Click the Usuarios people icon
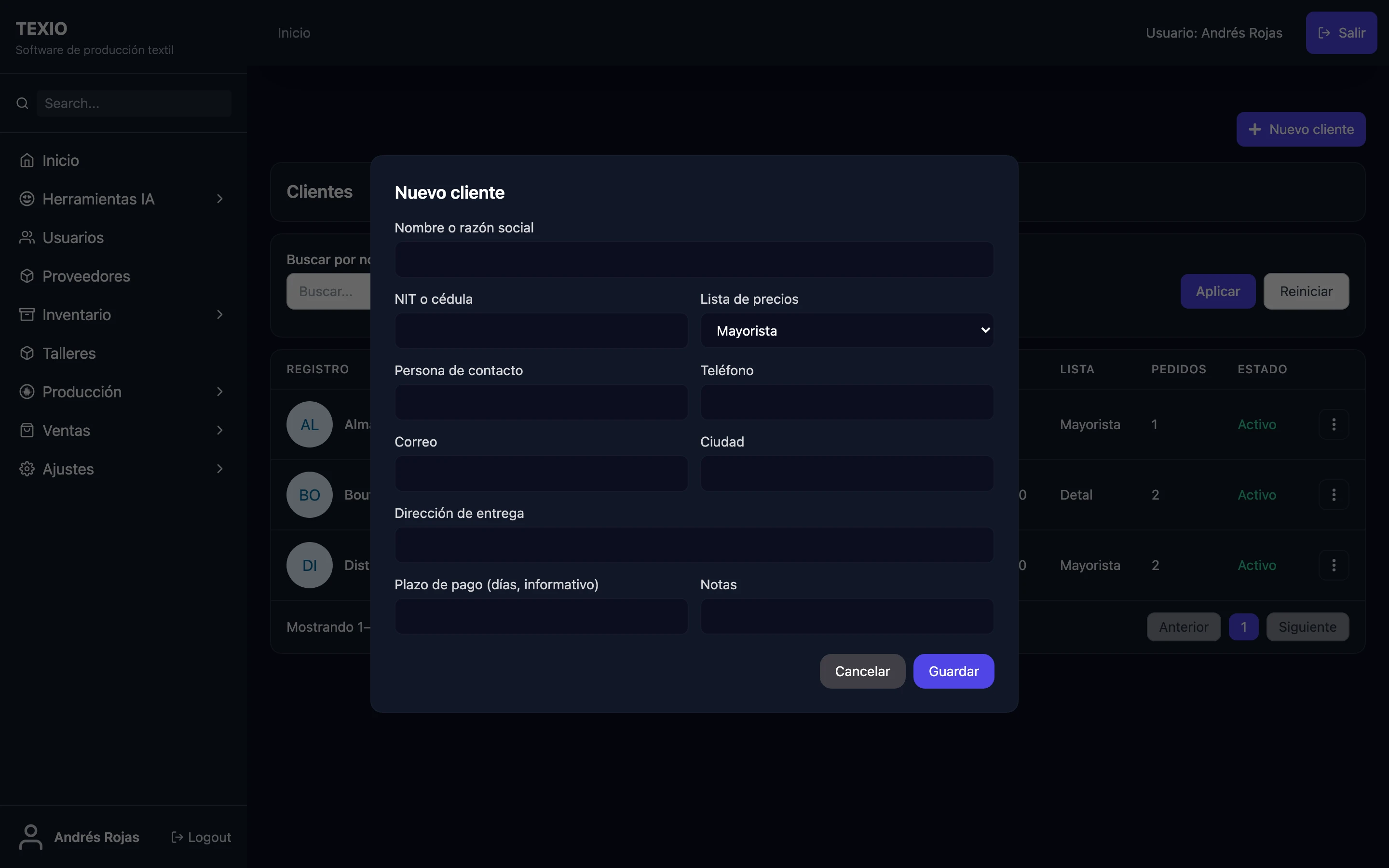The image size is (1389, 868). click(27, 237)
